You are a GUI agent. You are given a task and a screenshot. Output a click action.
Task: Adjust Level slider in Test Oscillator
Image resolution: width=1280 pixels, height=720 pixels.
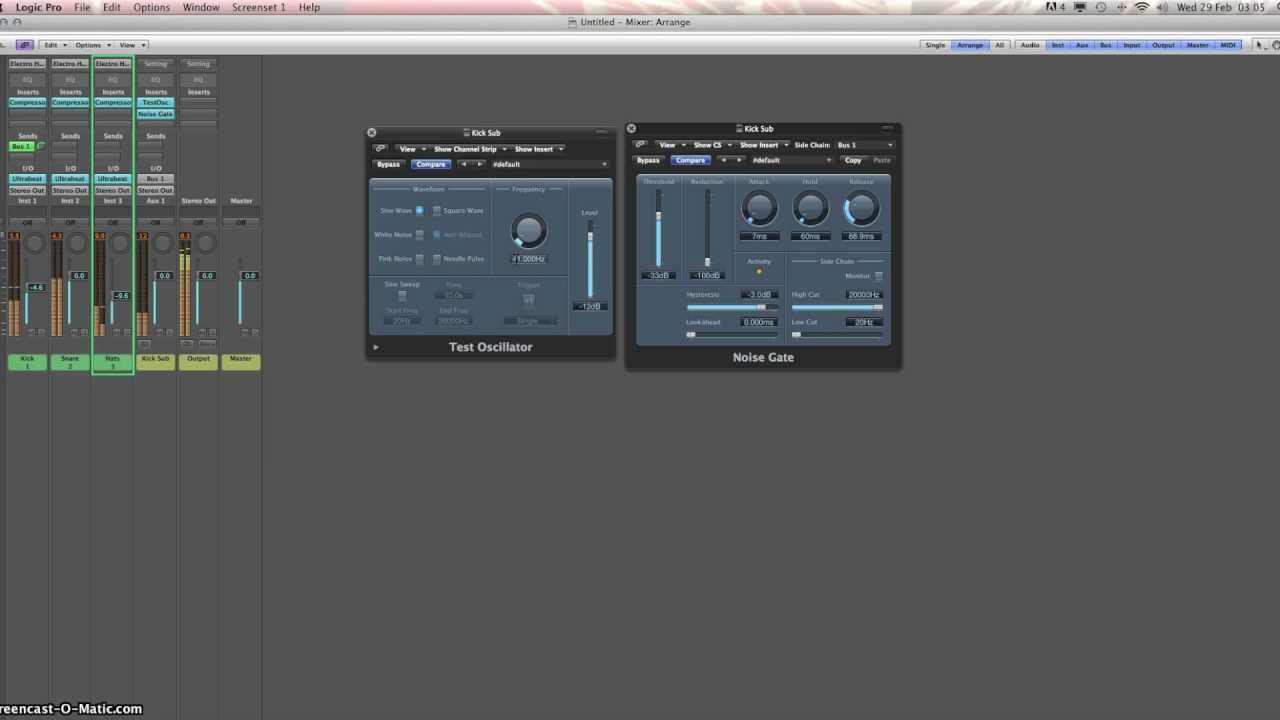coord(590,258)
